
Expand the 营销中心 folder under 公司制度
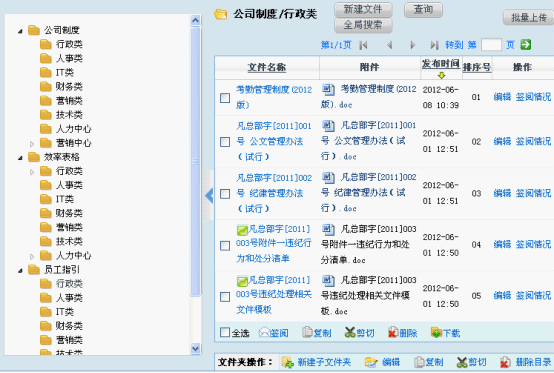coord(32,144)
